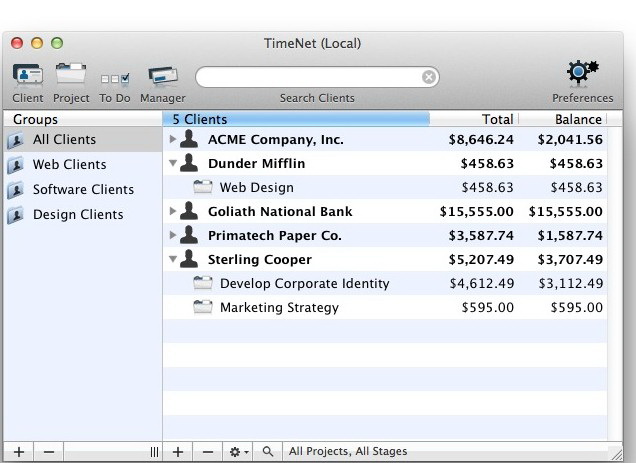Select the Web Clients group
Image resolution: width=636 pixels, height=463 pixels.
point(83,165)
